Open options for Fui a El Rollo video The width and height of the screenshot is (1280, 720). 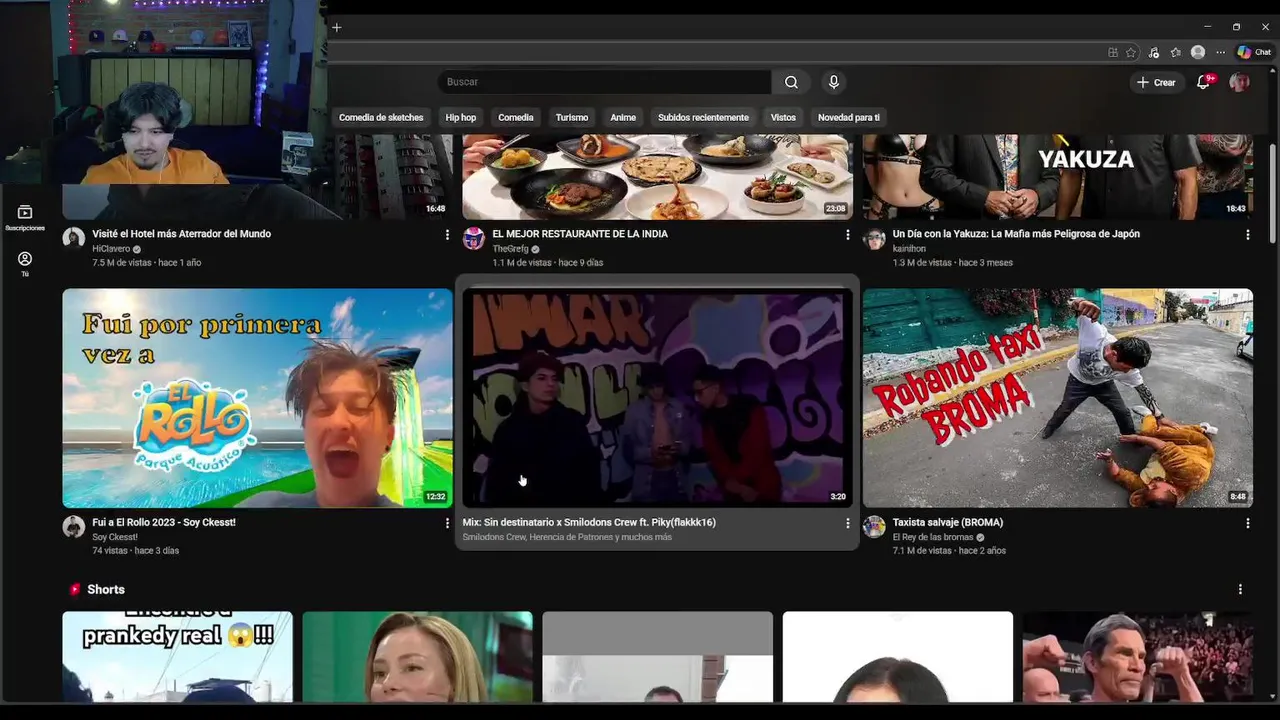pyautogui.click(x=447, y=523)
